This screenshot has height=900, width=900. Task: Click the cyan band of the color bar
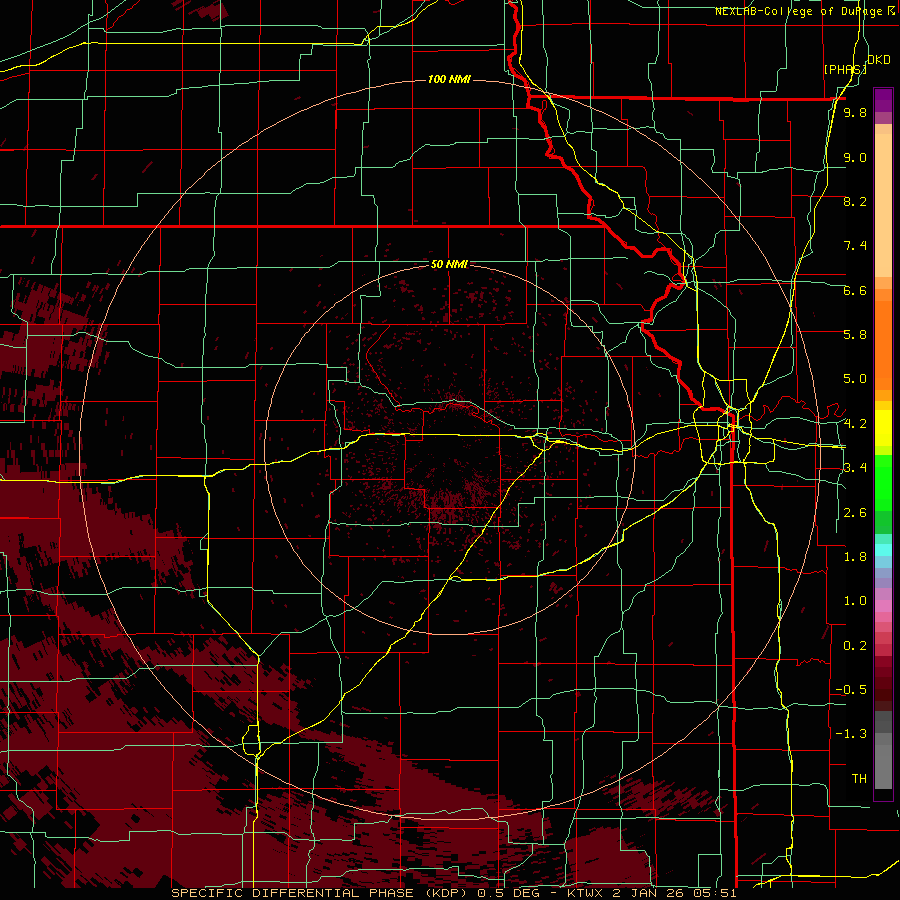(x=883, y=550)
